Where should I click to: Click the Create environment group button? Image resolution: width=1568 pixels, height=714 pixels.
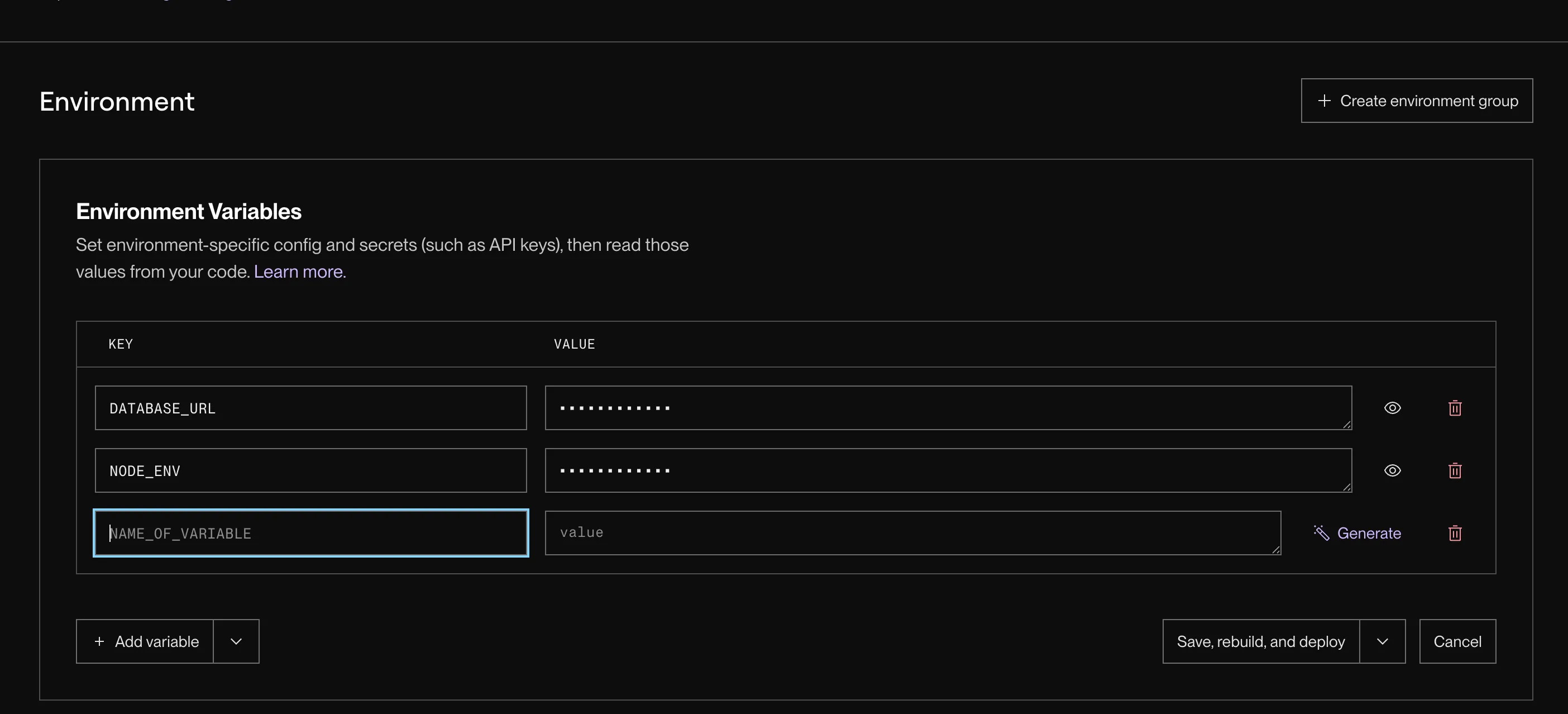click(1417, 101)
